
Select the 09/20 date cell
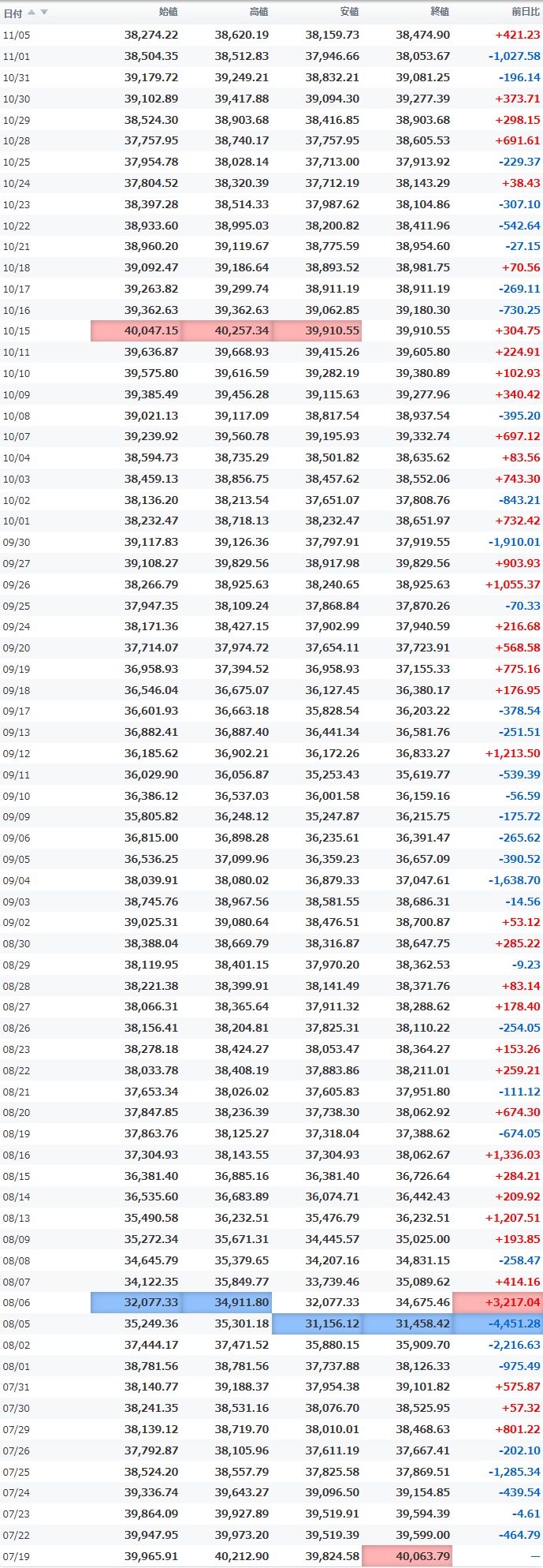pos(17,648)
